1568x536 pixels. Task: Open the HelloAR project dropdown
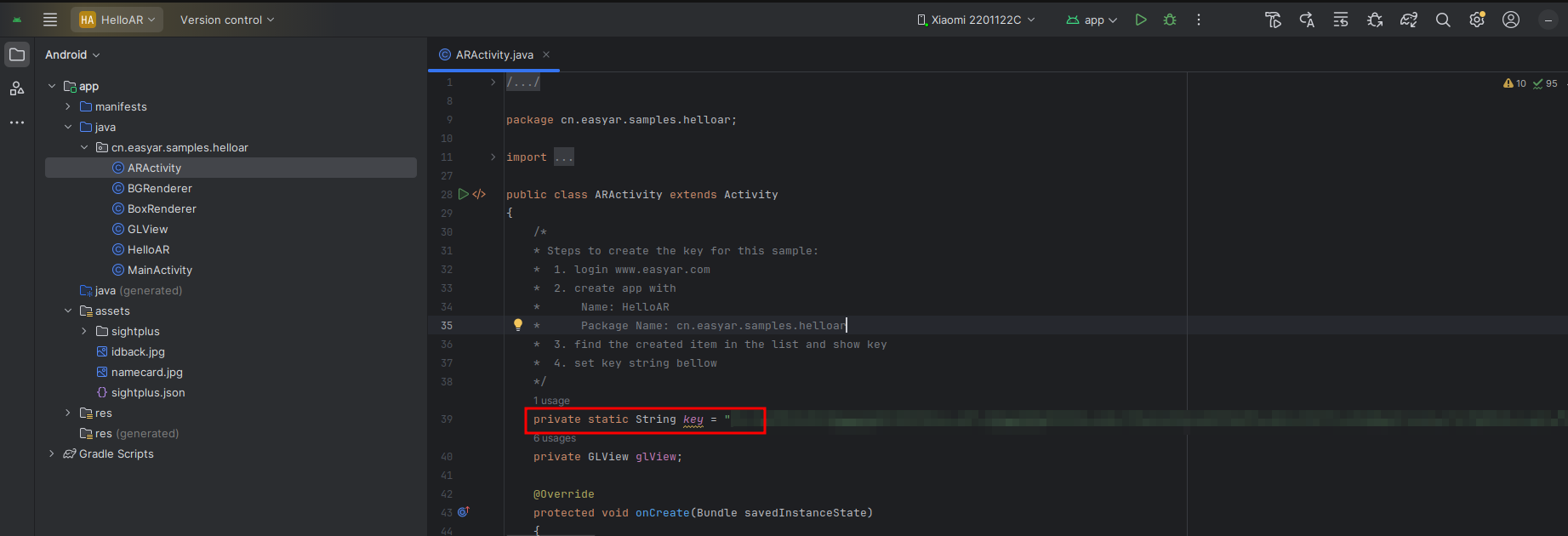click(x=117, y=20)
